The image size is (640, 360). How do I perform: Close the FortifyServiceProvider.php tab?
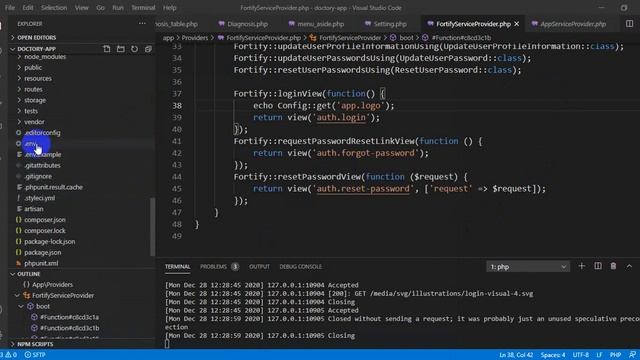(x=517, y=24)
